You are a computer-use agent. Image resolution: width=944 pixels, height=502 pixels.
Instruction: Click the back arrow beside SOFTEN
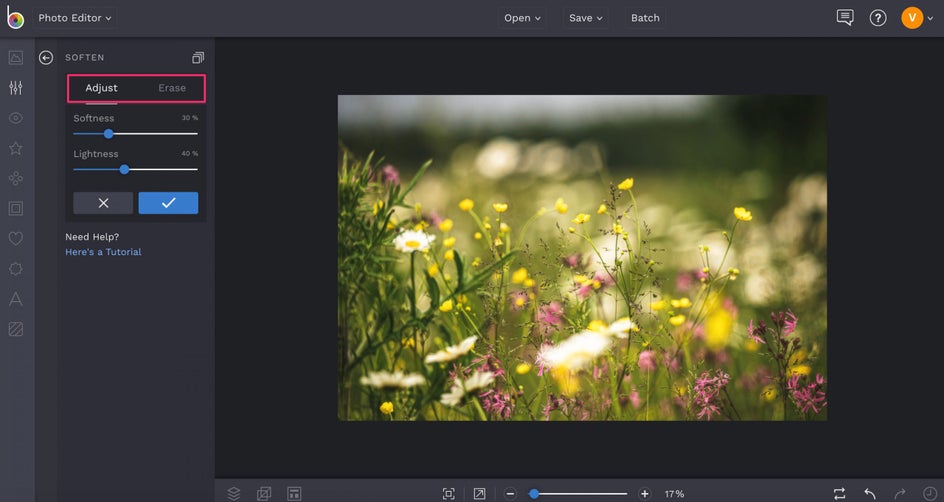46,58
